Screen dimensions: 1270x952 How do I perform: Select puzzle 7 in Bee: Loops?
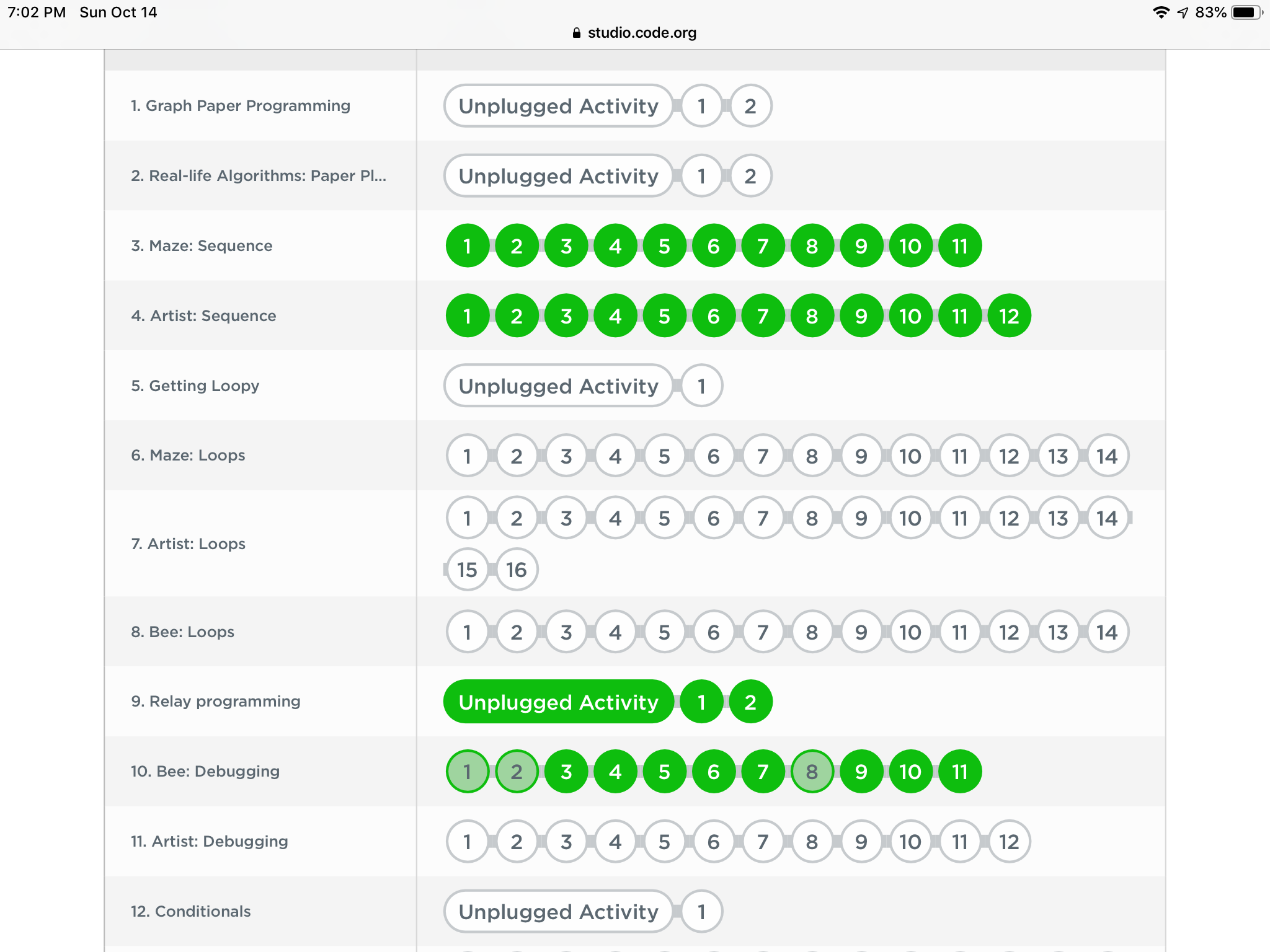[763, 632]
